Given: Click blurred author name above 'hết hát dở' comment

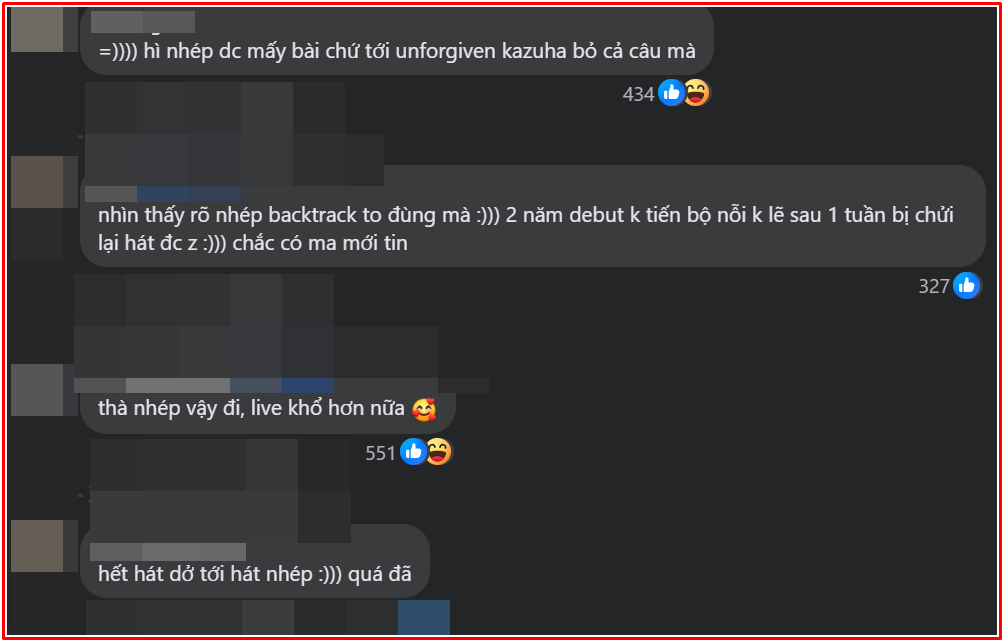Looking at the screenshot, I should coord(168,552).
